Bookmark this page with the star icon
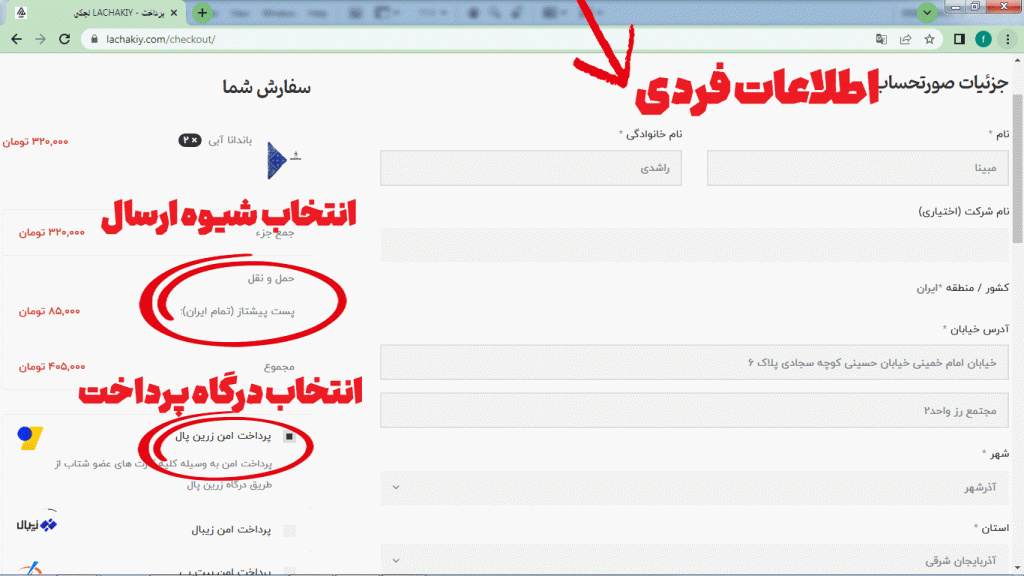Screen dimensions: 1024x576 [929, 39]
